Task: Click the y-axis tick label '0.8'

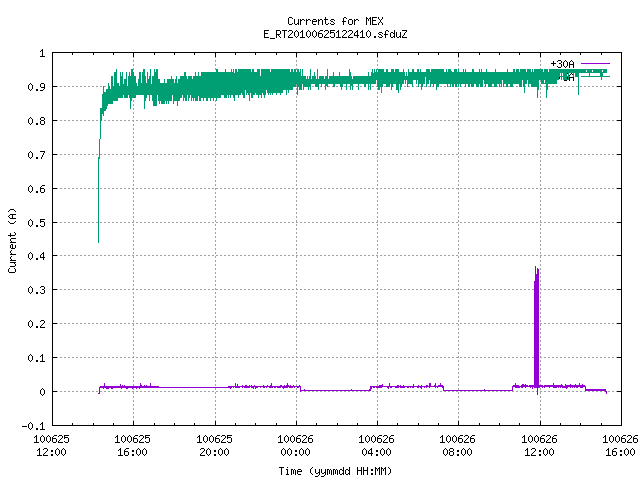Action: [x=36, y=121]
